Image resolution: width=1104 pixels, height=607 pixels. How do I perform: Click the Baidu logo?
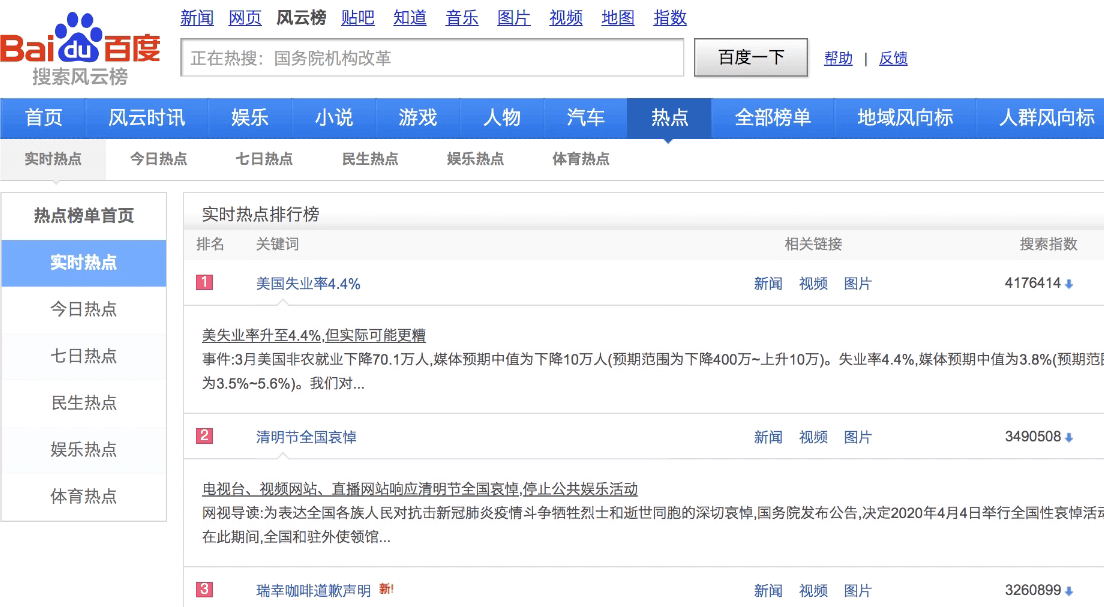[x=80, y=48]
